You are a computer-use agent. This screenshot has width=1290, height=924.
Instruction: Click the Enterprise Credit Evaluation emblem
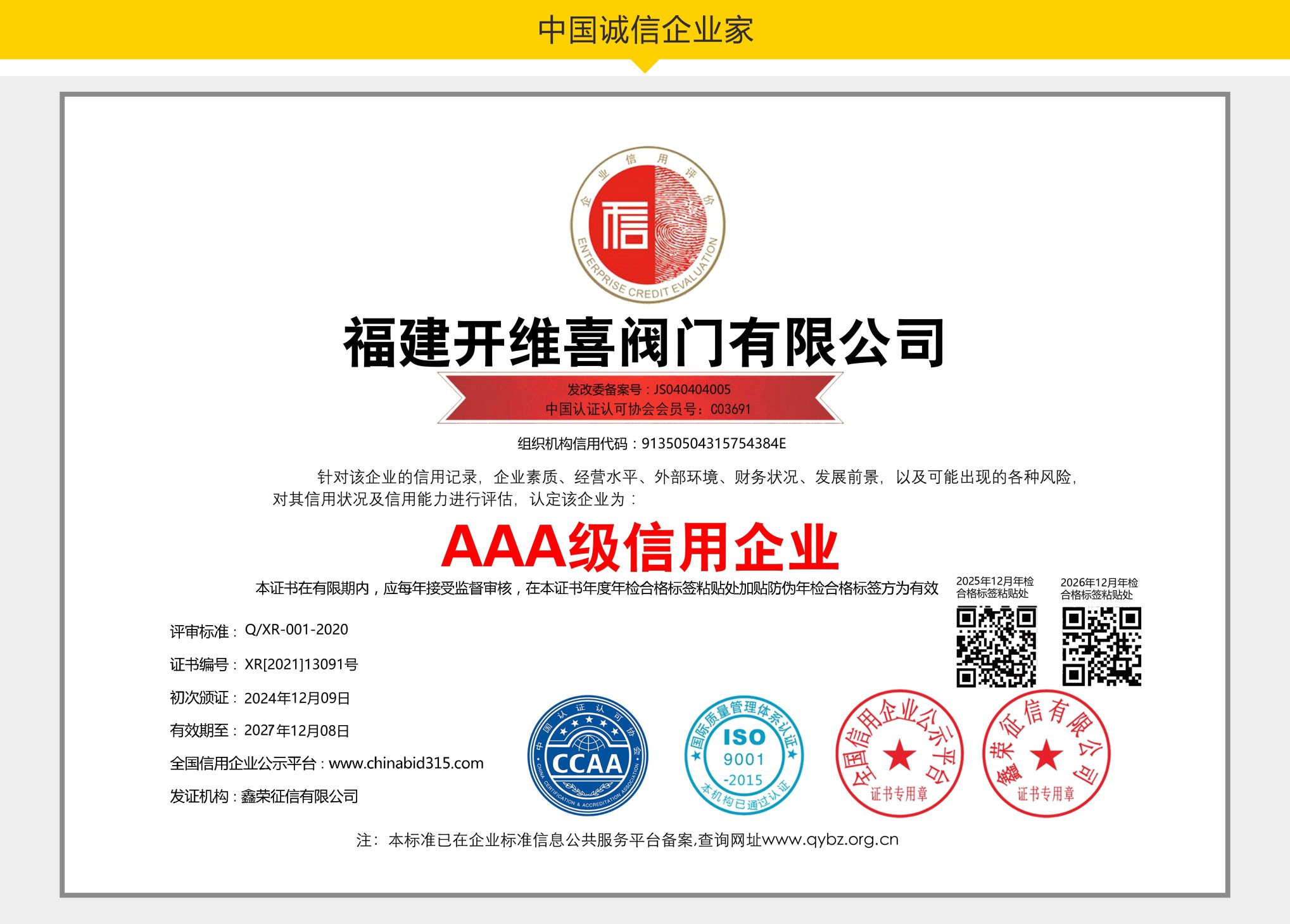pyautogui.click(x=647, y=225)
